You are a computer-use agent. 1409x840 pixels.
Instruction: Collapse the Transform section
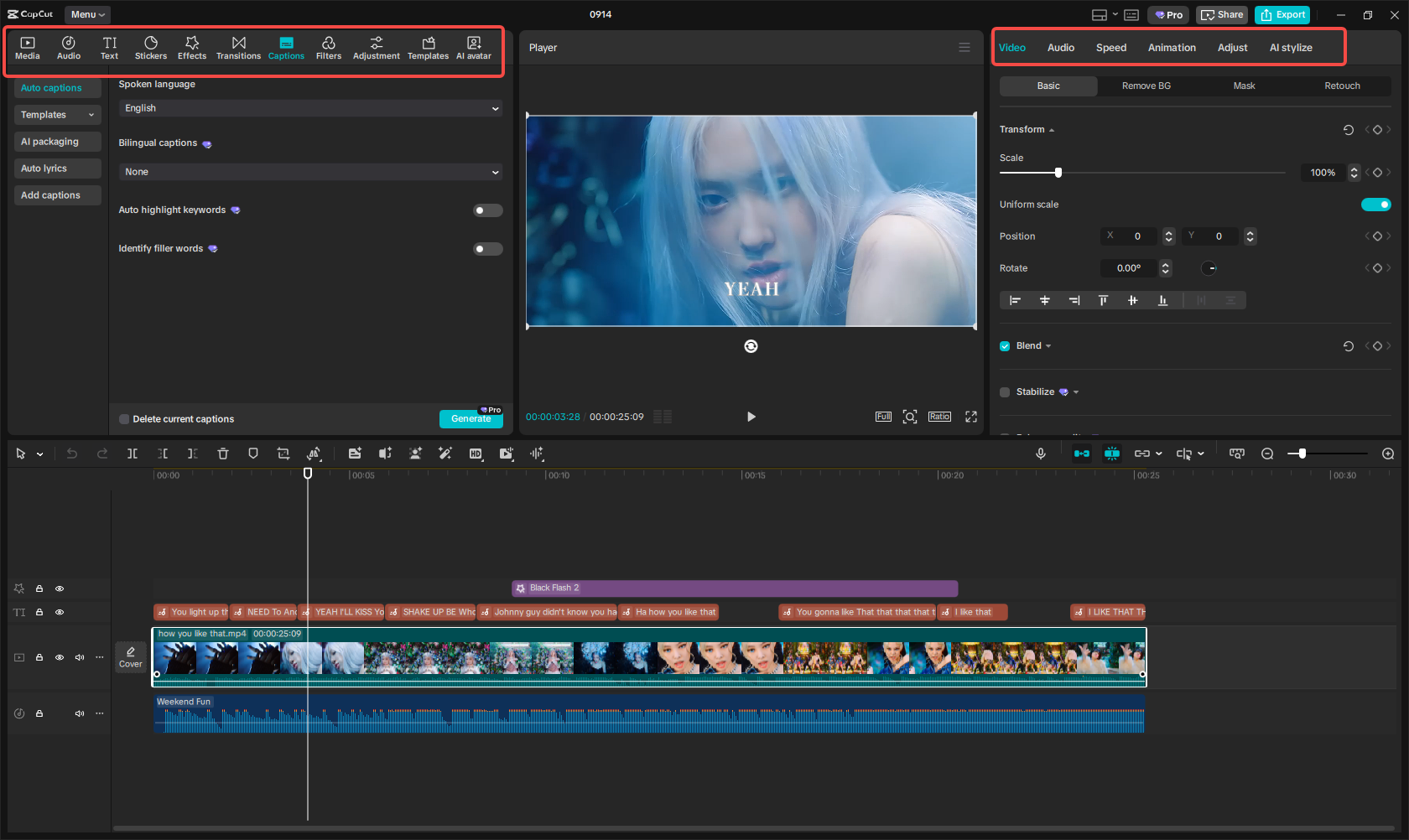1051,129
